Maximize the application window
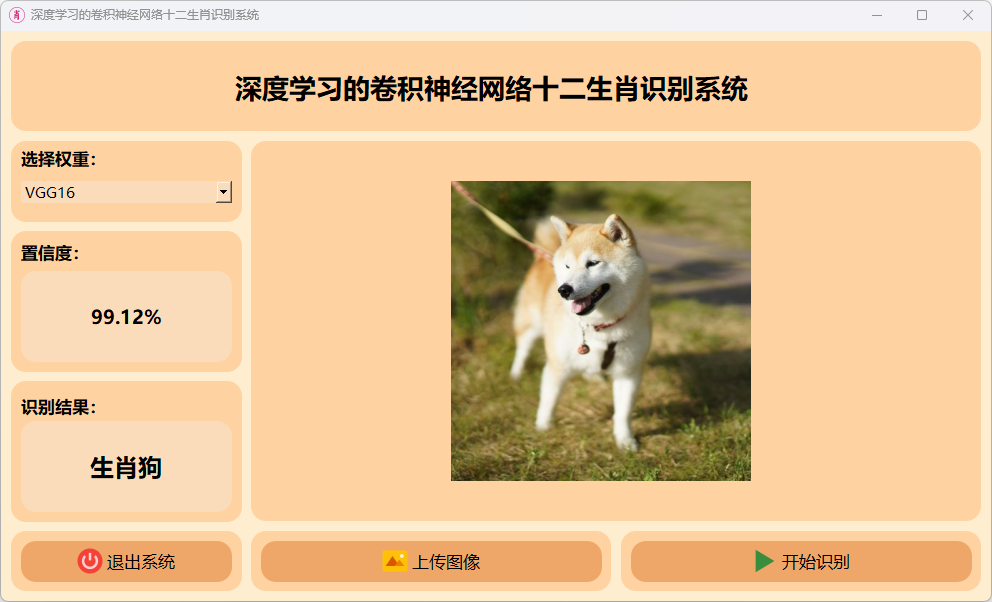 pos(922,15)
